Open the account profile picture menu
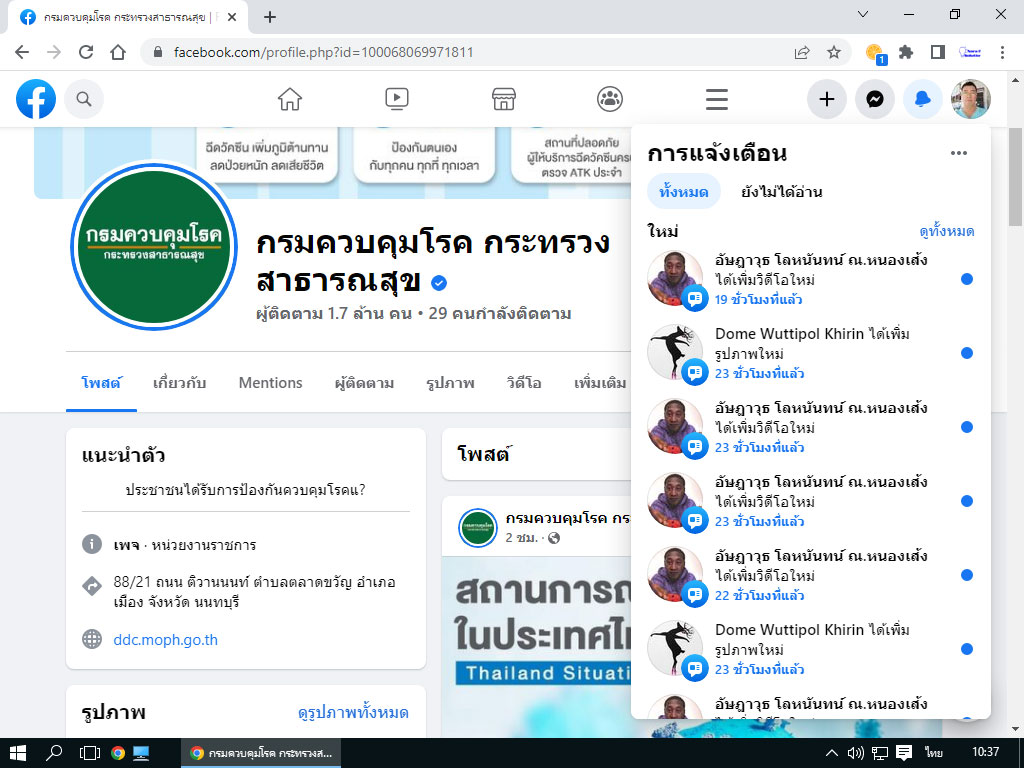This screenshot has width=1024, height=768. (970, 99)
